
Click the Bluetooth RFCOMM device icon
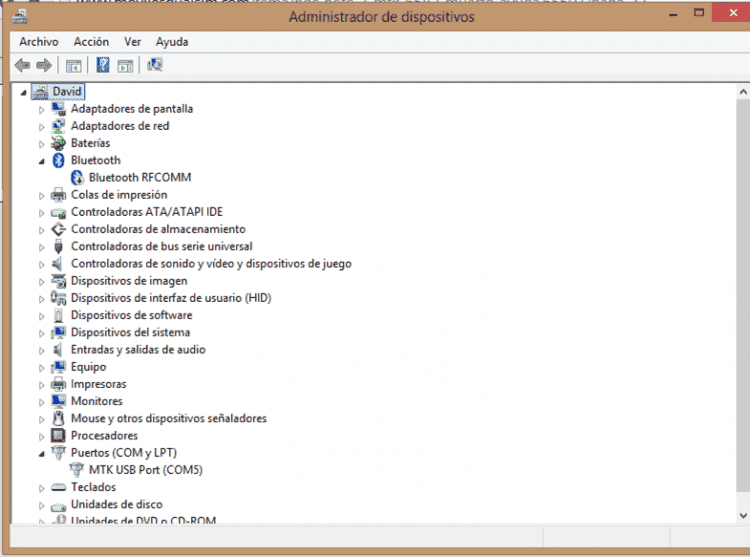(x=77, y=178)
